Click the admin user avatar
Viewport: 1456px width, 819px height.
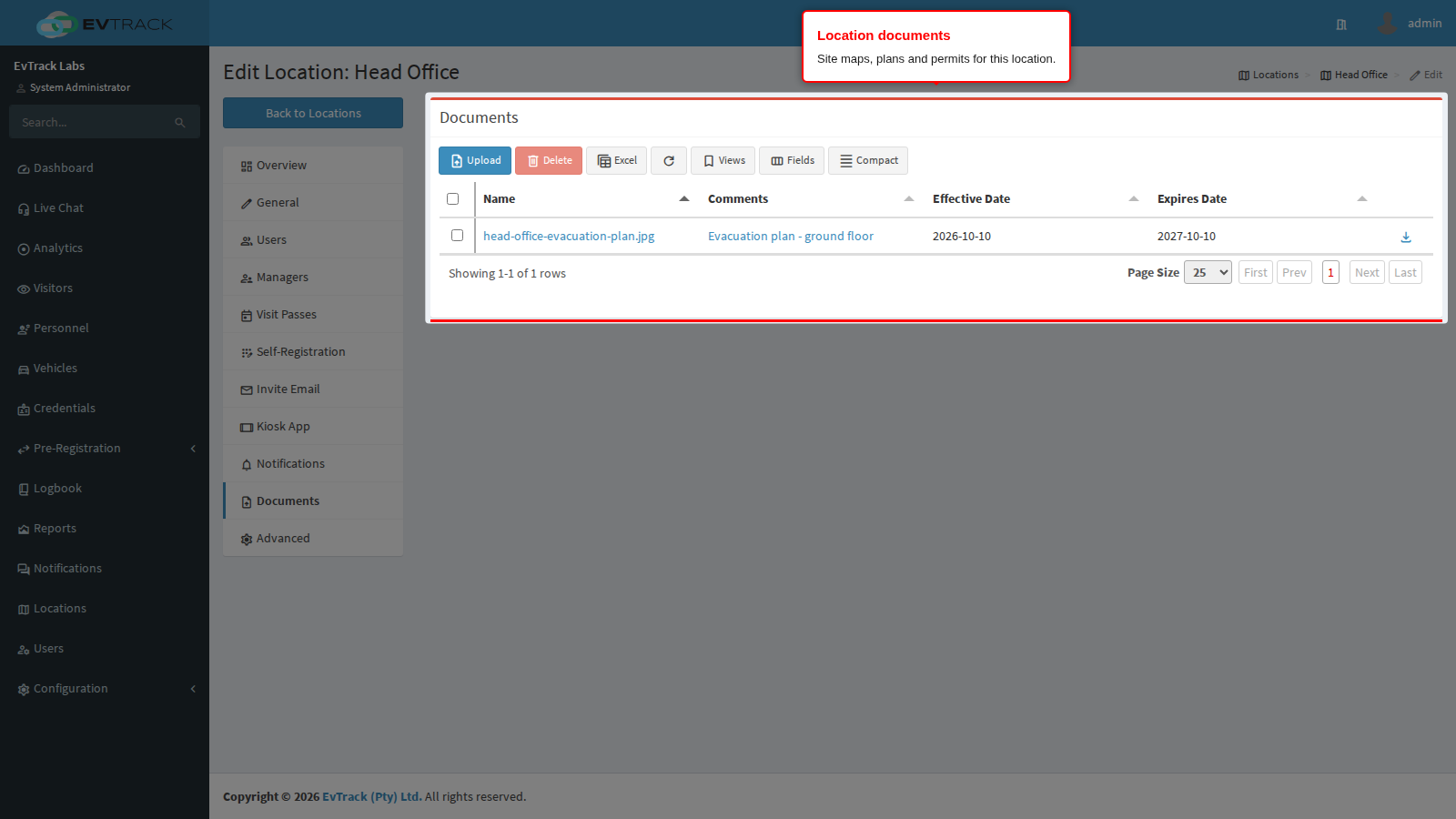pos(1387,23)
